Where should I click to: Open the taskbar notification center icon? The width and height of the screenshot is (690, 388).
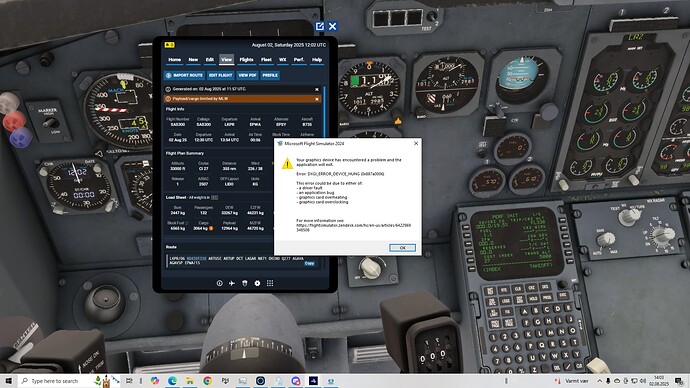[680, 381]
